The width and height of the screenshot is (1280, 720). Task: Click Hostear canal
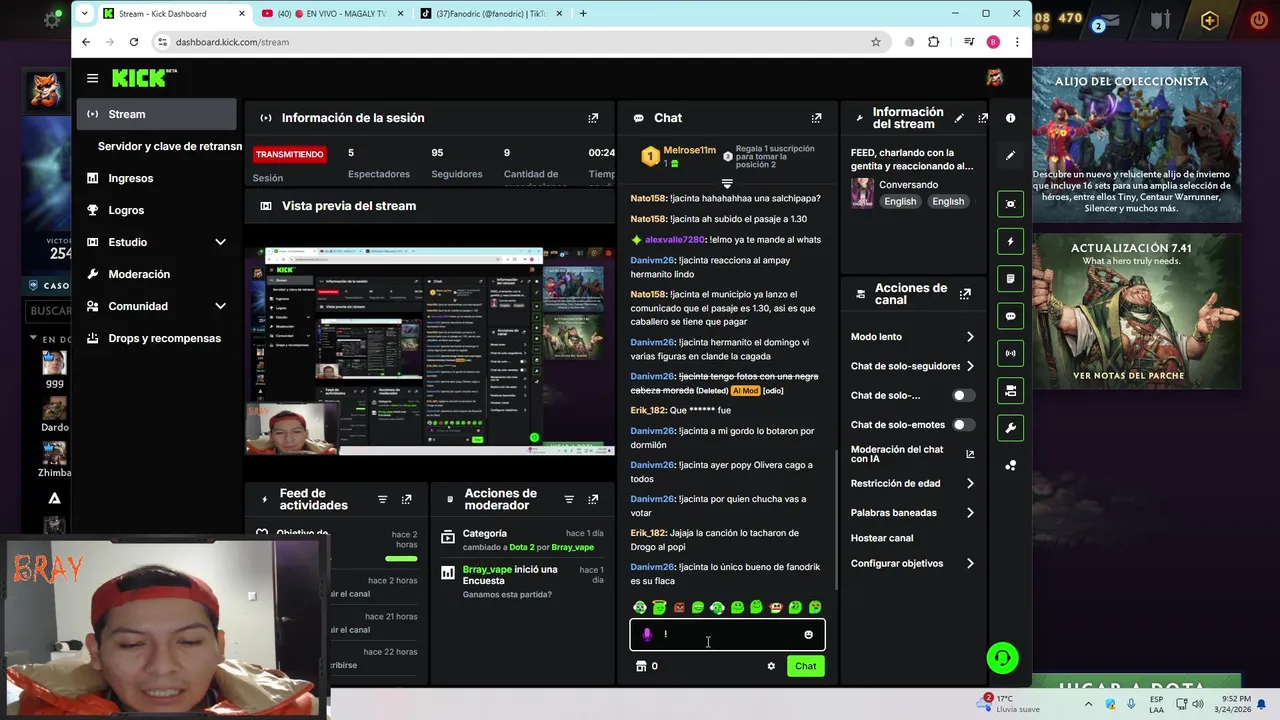[x=882, y=538]
